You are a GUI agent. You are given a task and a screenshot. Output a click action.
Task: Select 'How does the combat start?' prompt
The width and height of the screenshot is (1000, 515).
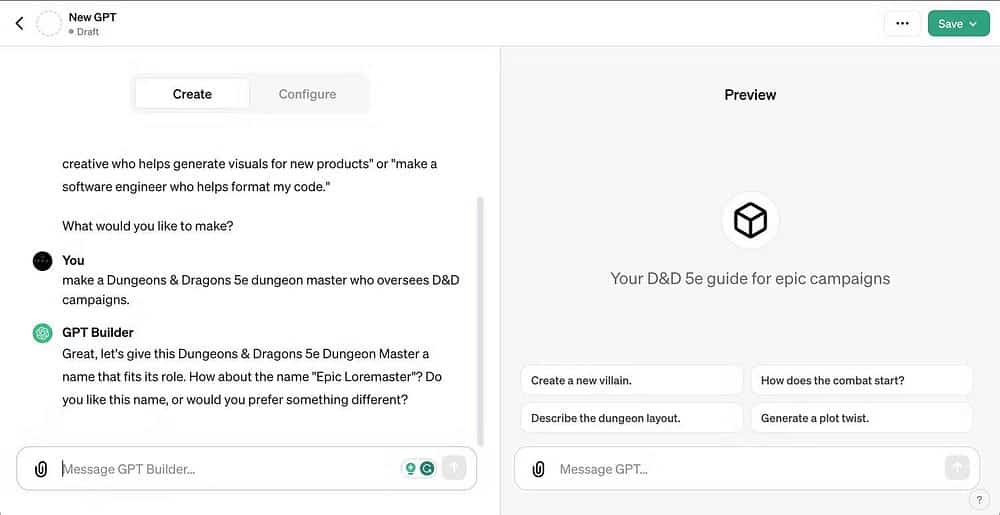click(862, 381)
